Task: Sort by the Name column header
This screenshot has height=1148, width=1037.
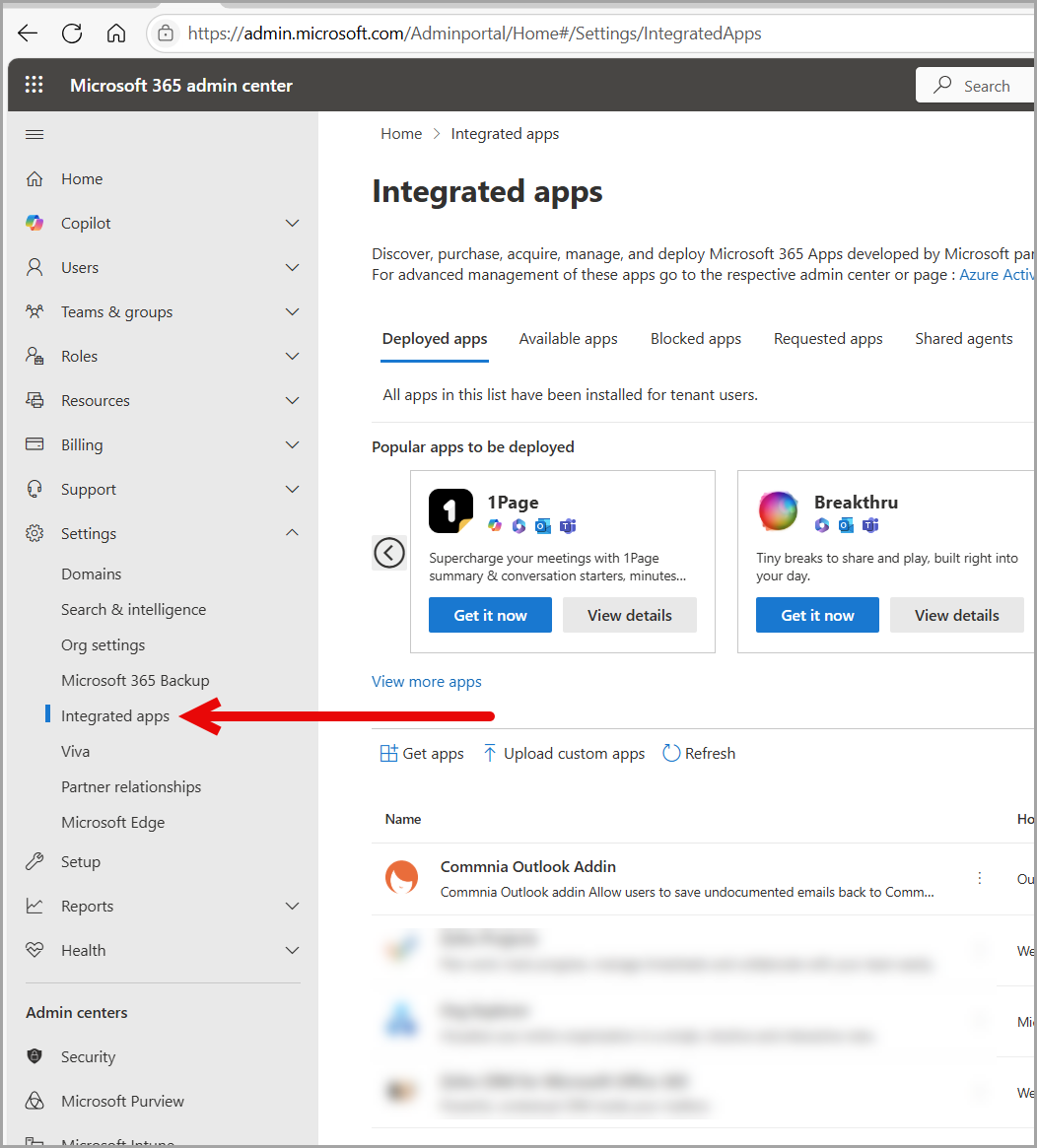Action: 403,819
